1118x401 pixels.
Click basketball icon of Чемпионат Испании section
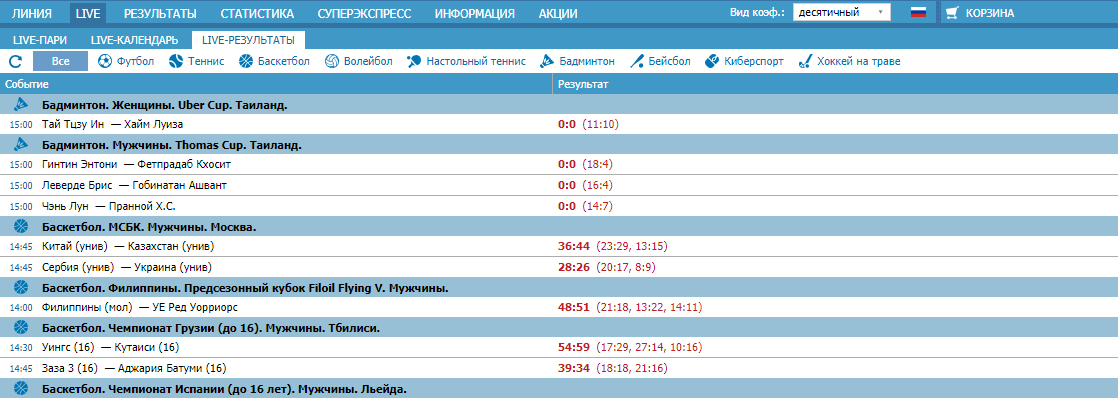coord(20,390)
